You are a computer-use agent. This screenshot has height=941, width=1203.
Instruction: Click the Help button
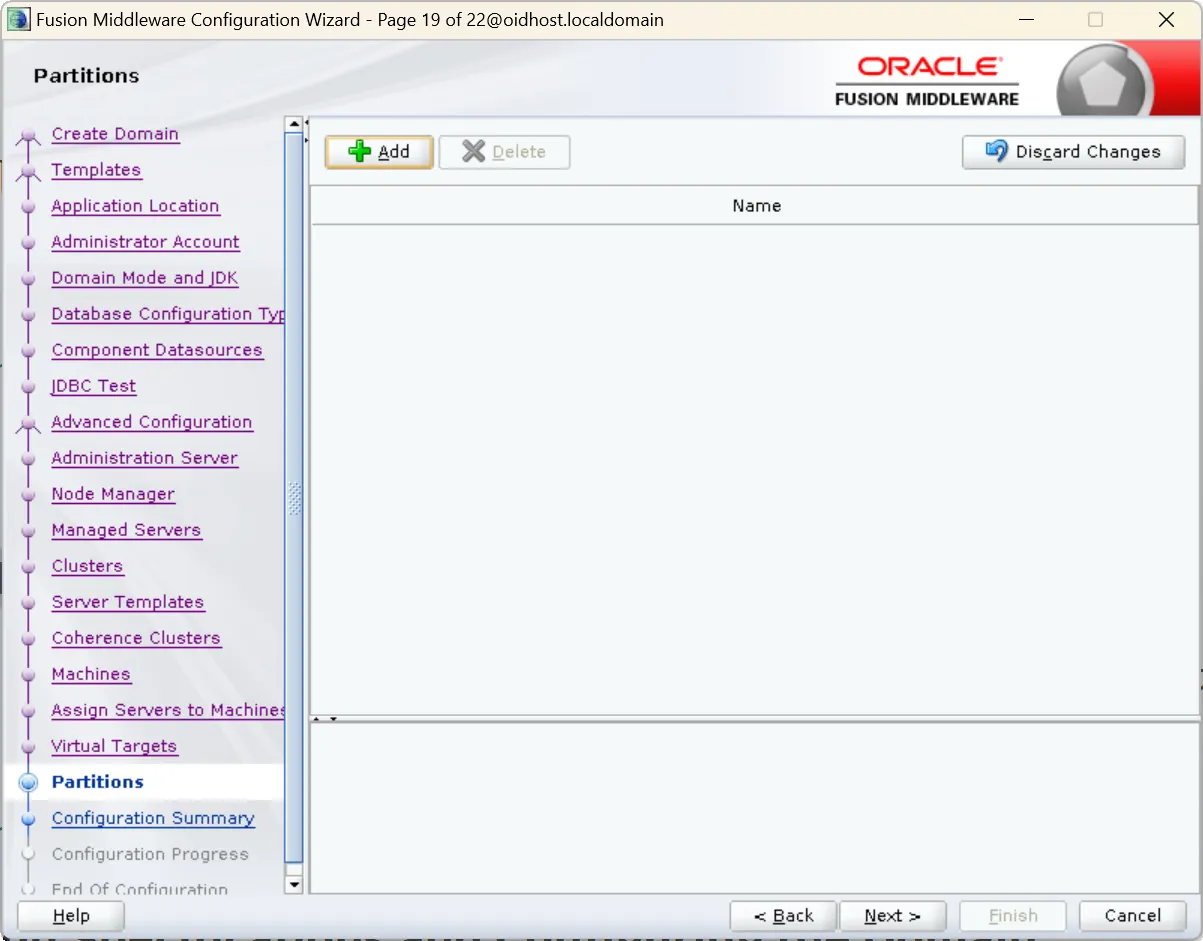coord(71,916)
